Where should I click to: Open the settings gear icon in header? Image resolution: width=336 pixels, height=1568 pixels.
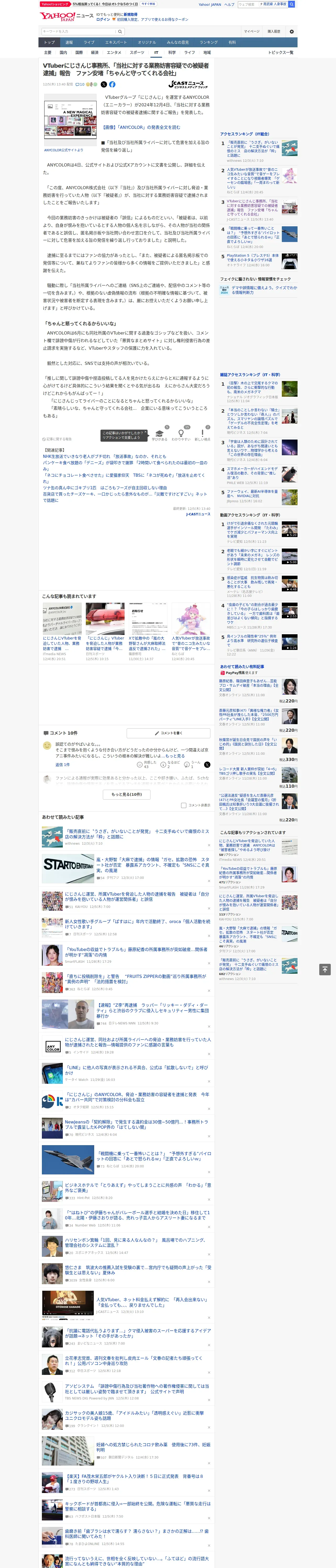(x=292, y=32)
